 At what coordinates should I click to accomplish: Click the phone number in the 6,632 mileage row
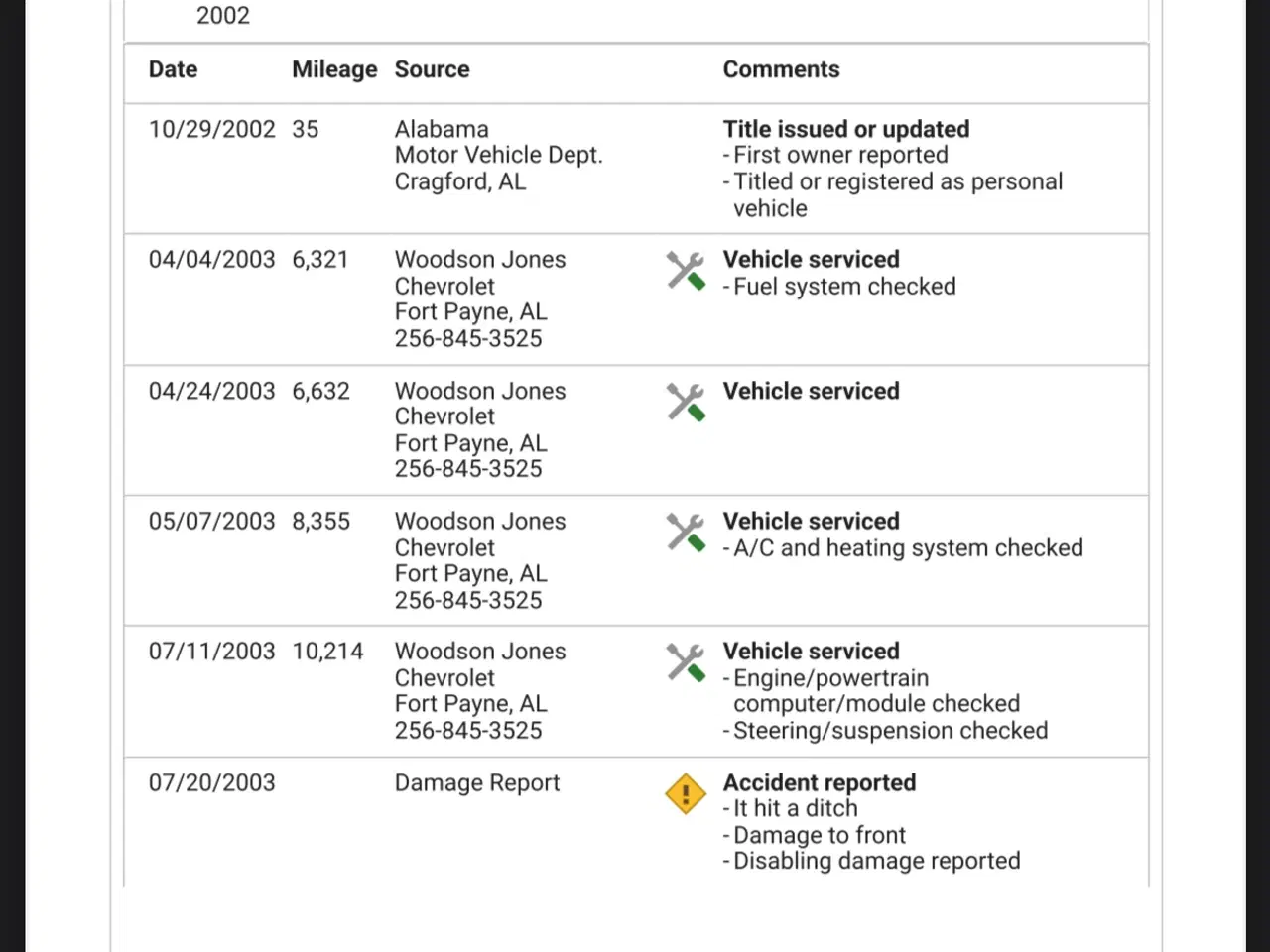point(468,469)
